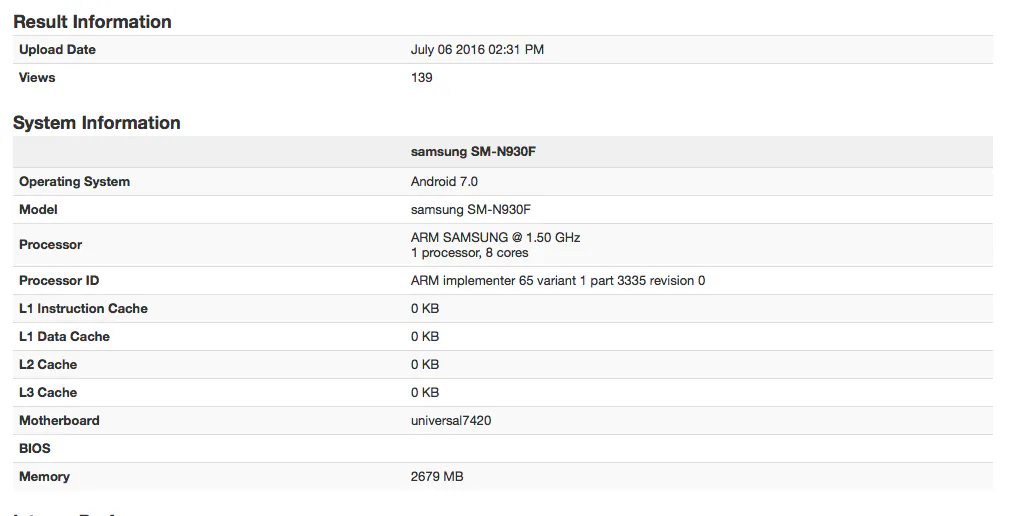
Task: Click the Model value samsung SM-N930F
Action: coord(471,209)
